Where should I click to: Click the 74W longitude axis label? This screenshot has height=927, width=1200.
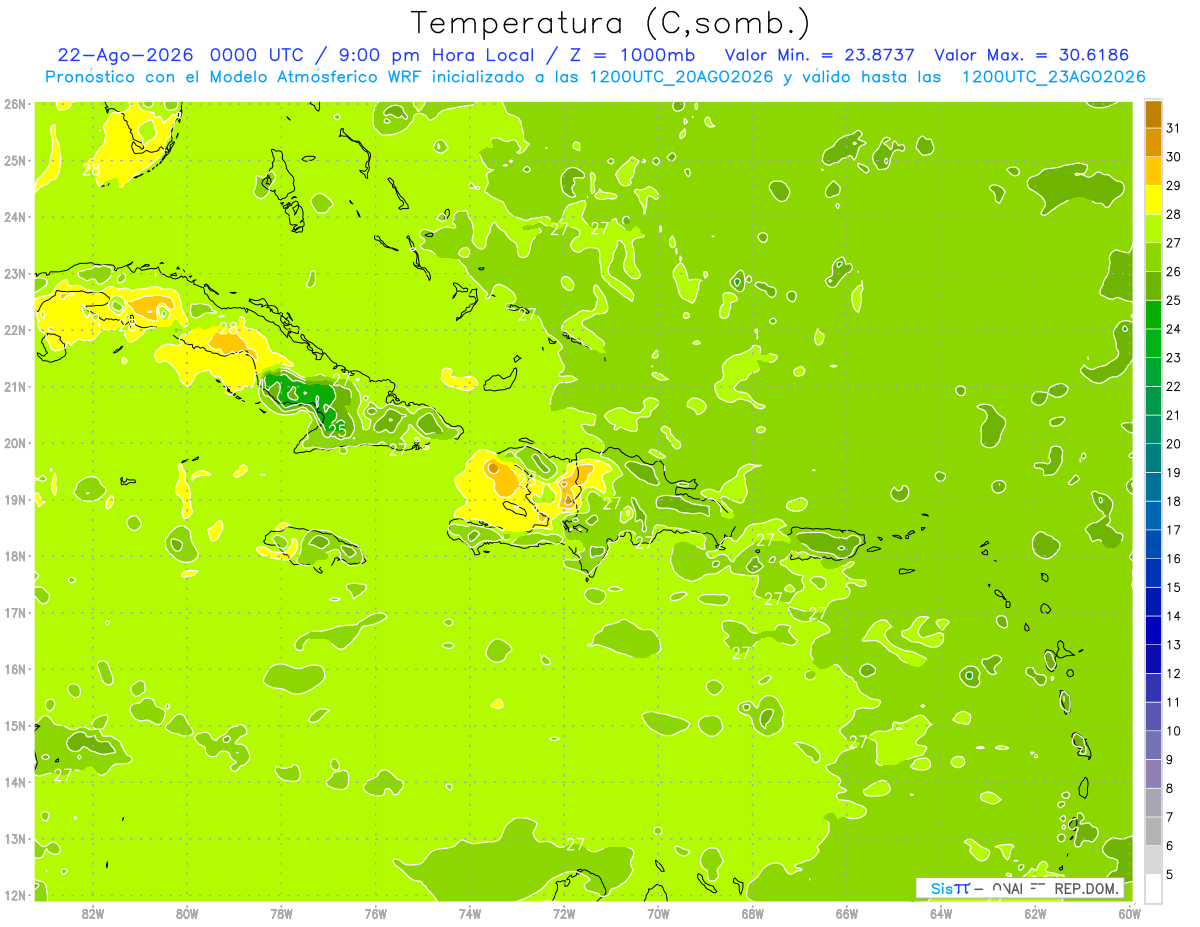pos(469,913)
